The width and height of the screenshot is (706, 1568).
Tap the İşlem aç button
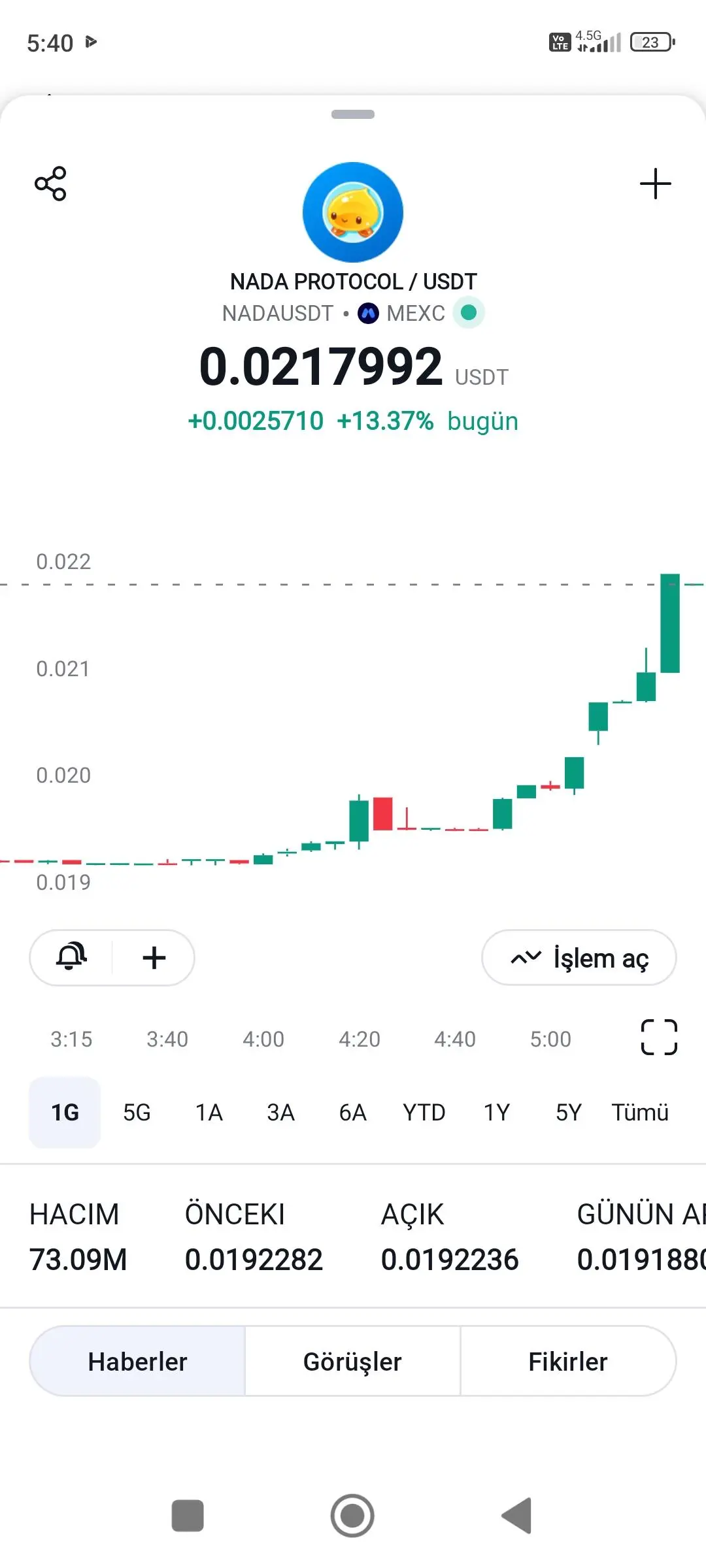pyautogui.click(x=579, y=958)
